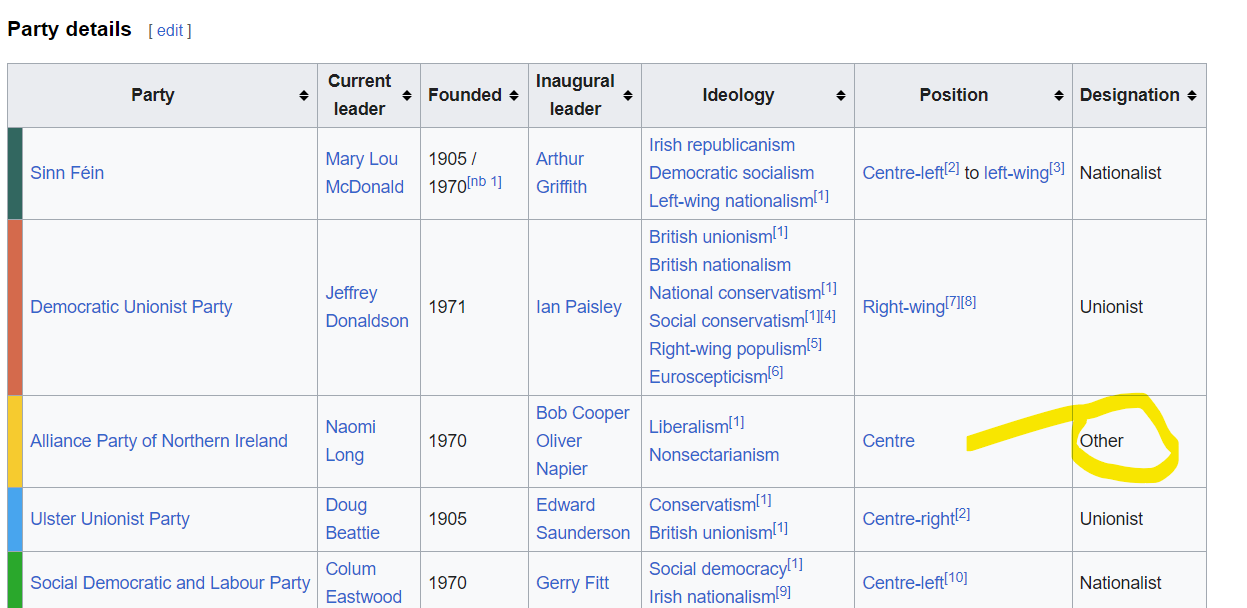
Task: Sort by Current leader column
Action: (x=407, y=96)
